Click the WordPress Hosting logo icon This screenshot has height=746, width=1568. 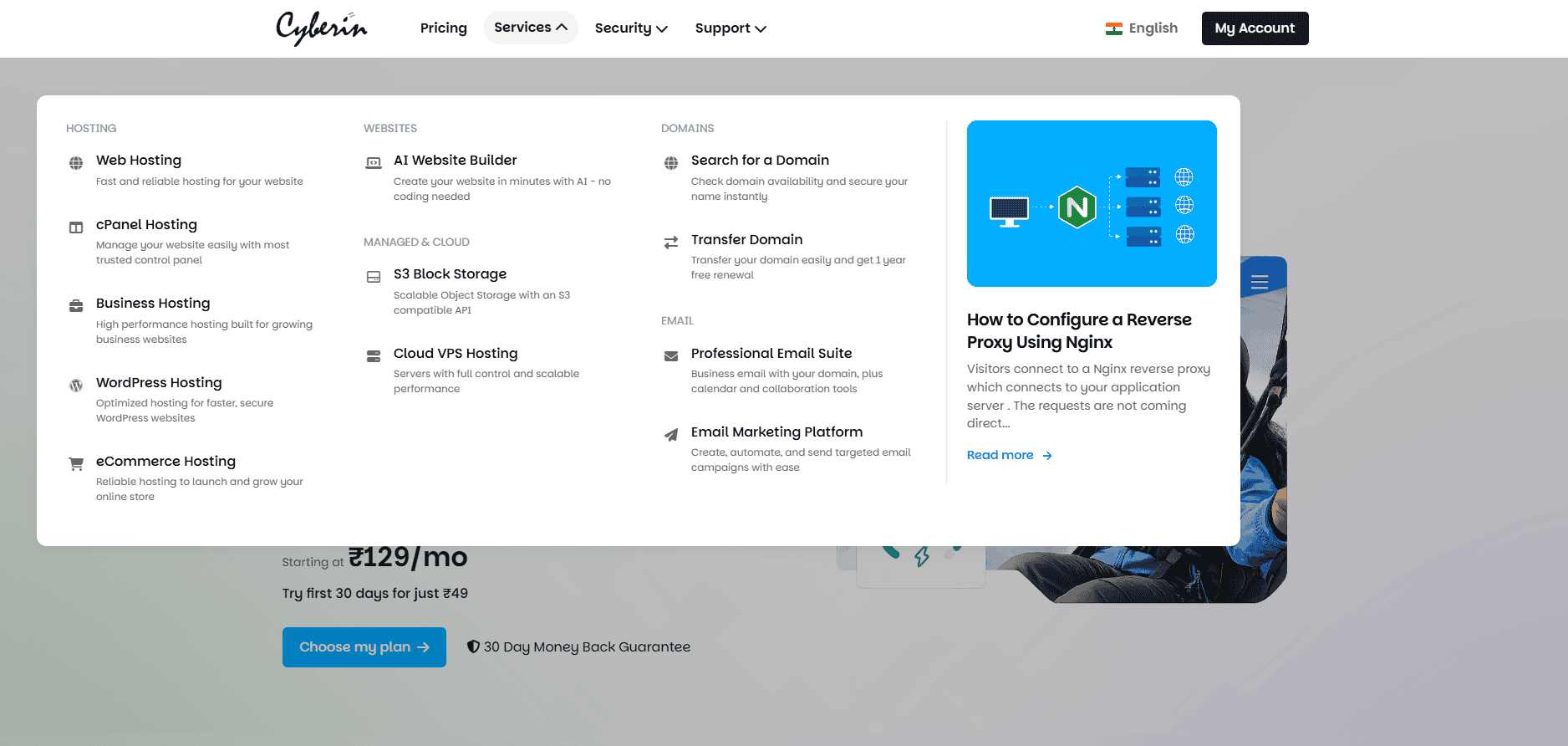point(76,386)
